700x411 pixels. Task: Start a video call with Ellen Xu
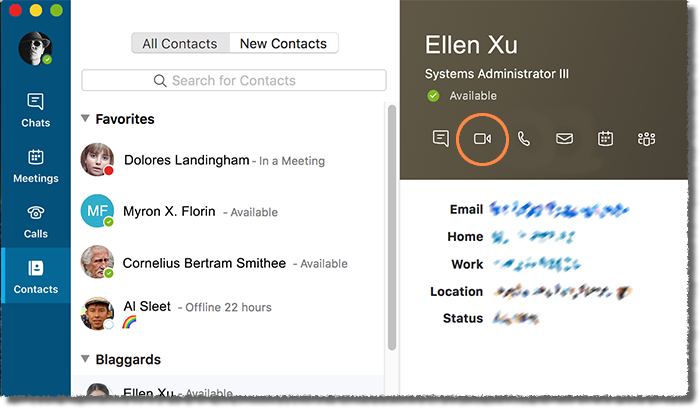coord(482,139)
